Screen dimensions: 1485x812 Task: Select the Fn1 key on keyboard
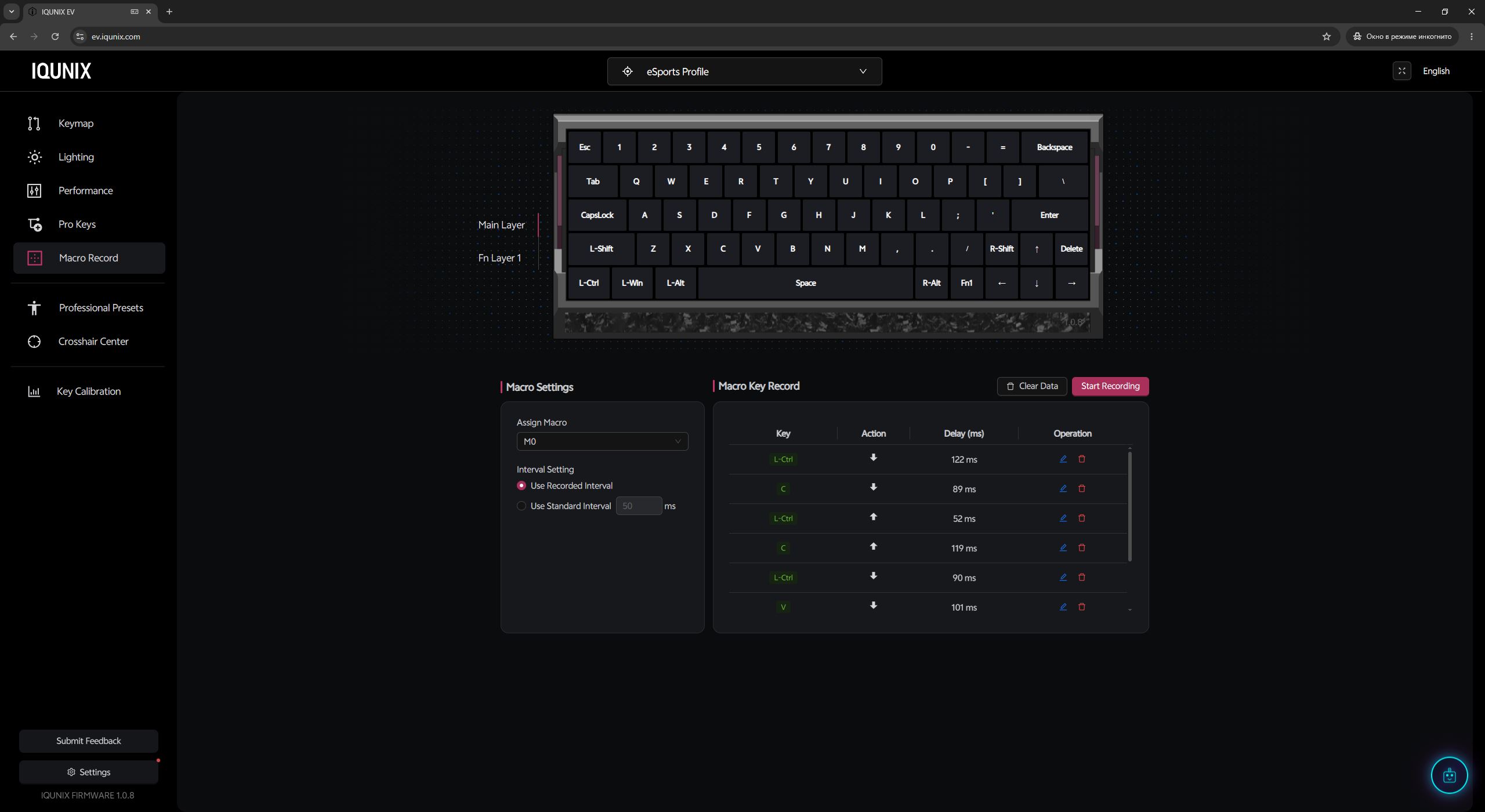click(966, 283)
